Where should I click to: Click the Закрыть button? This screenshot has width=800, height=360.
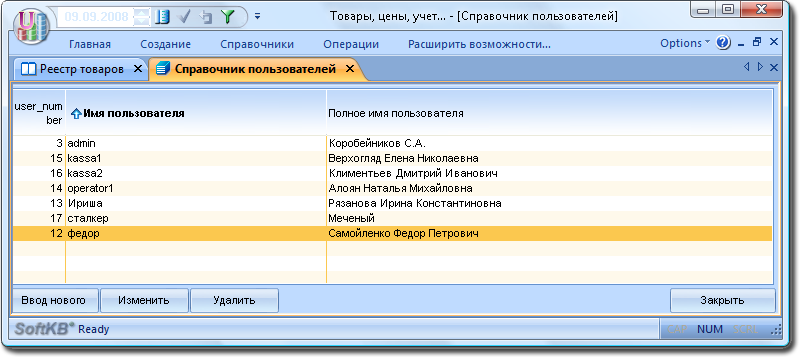pos(722,300)
